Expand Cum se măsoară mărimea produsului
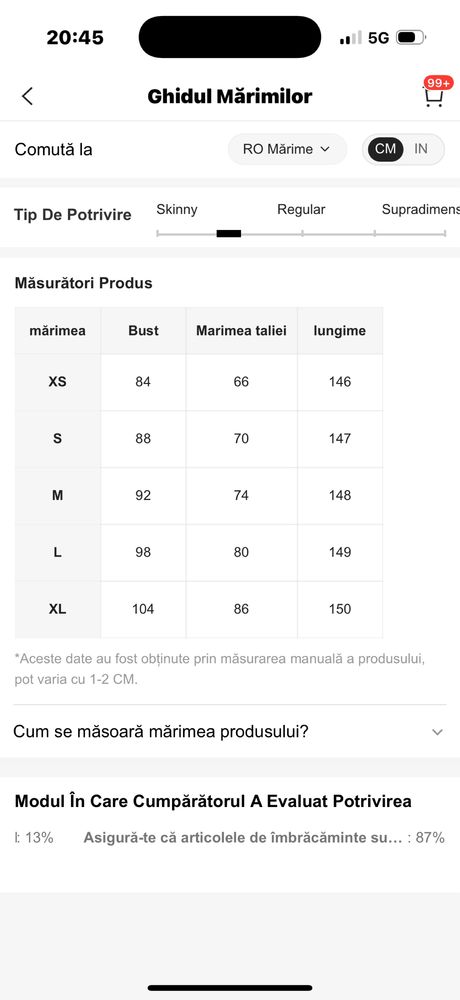The image size is (460, 1000). [x=230, y=732]
